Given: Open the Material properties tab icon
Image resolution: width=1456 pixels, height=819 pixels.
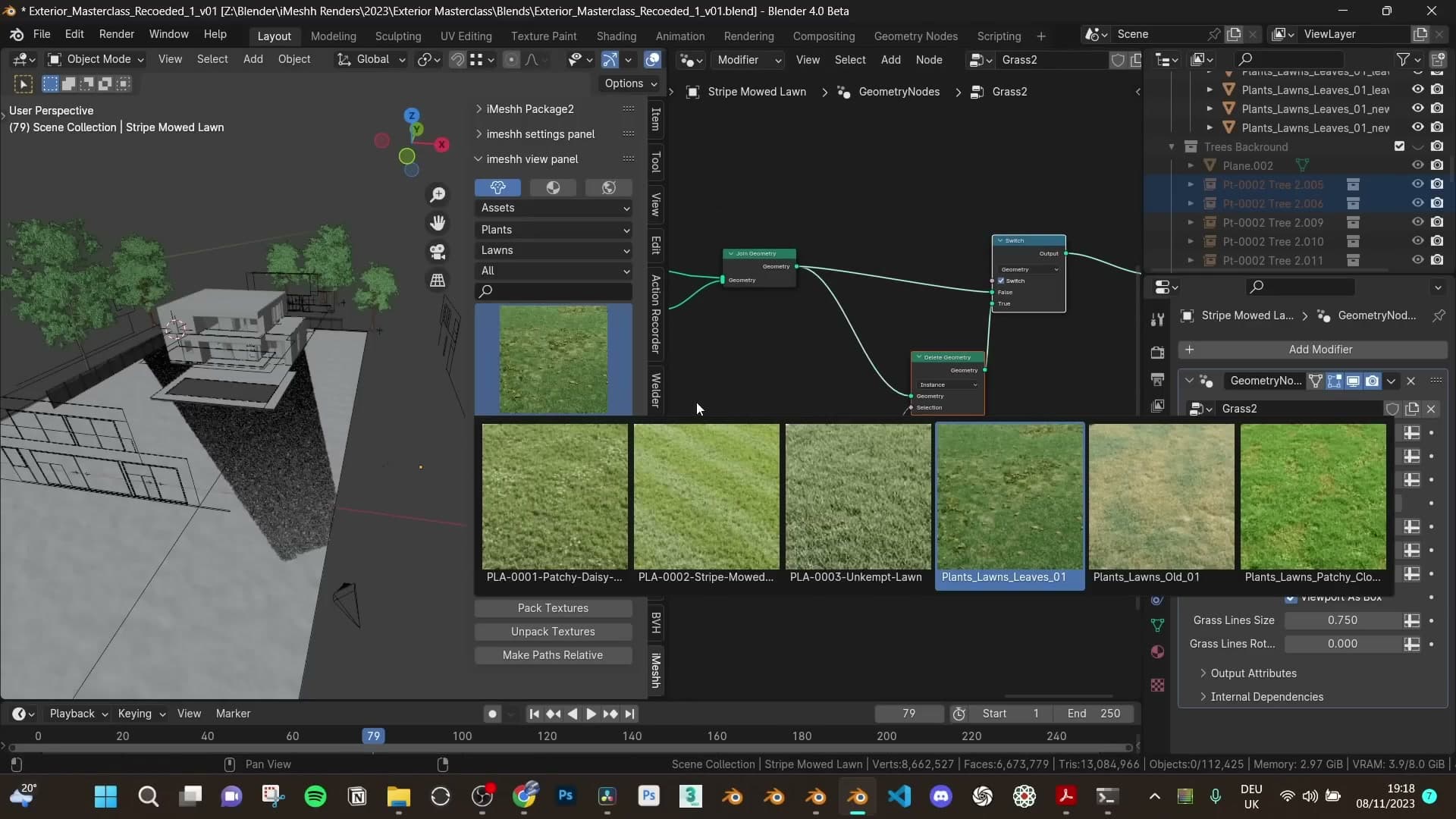Looking at the screenshot, I should click(x=1157, y=652).
